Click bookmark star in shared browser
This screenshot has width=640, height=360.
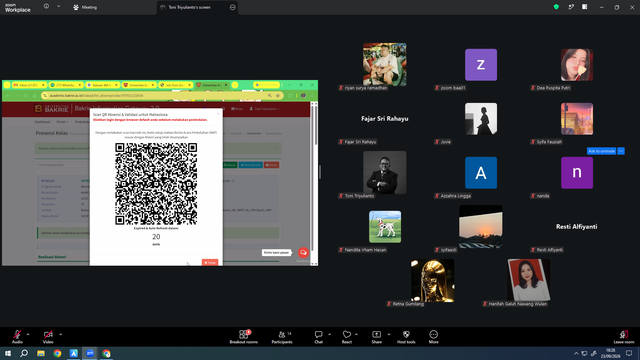pyautogui.click(x=278, y=96)
